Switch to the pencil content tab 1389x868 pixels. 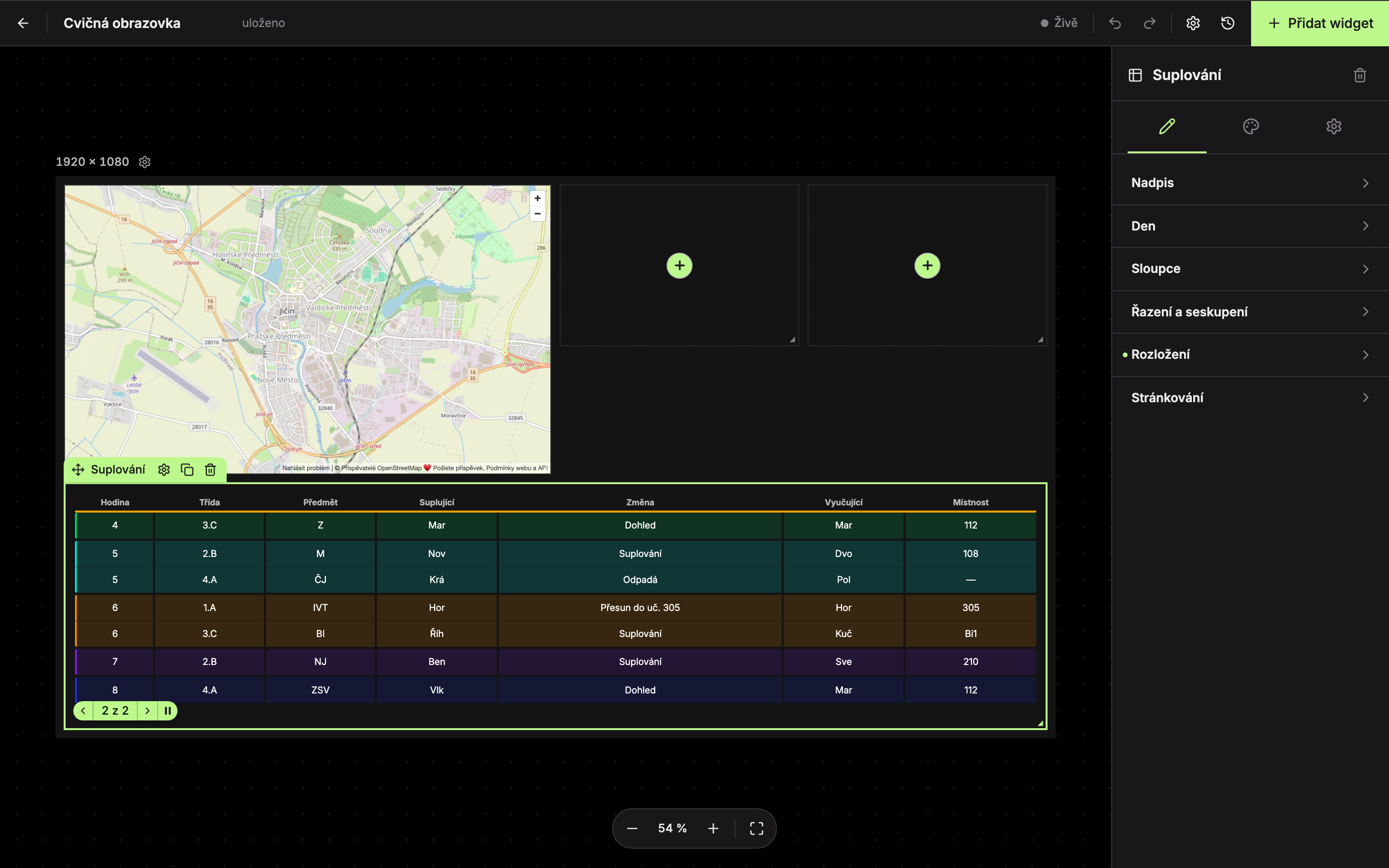click(1167, 126)
